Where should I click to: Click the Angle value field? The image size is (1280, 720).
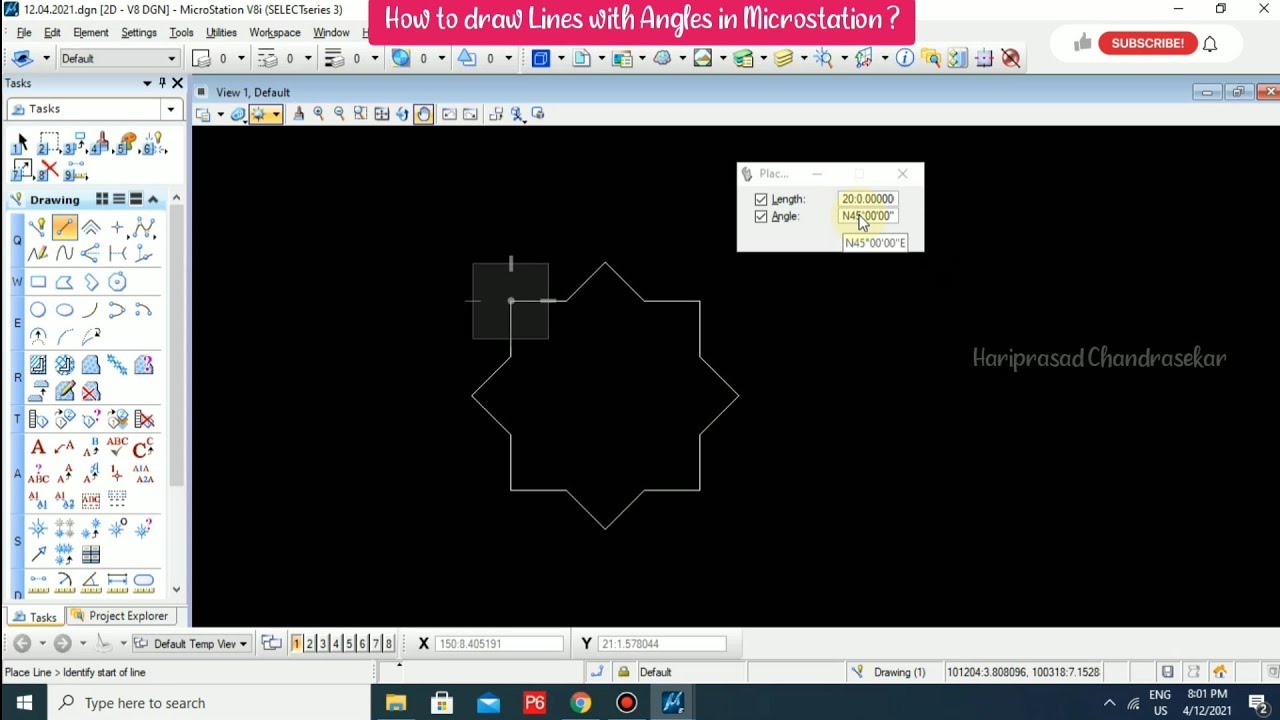tap(868, 216)
